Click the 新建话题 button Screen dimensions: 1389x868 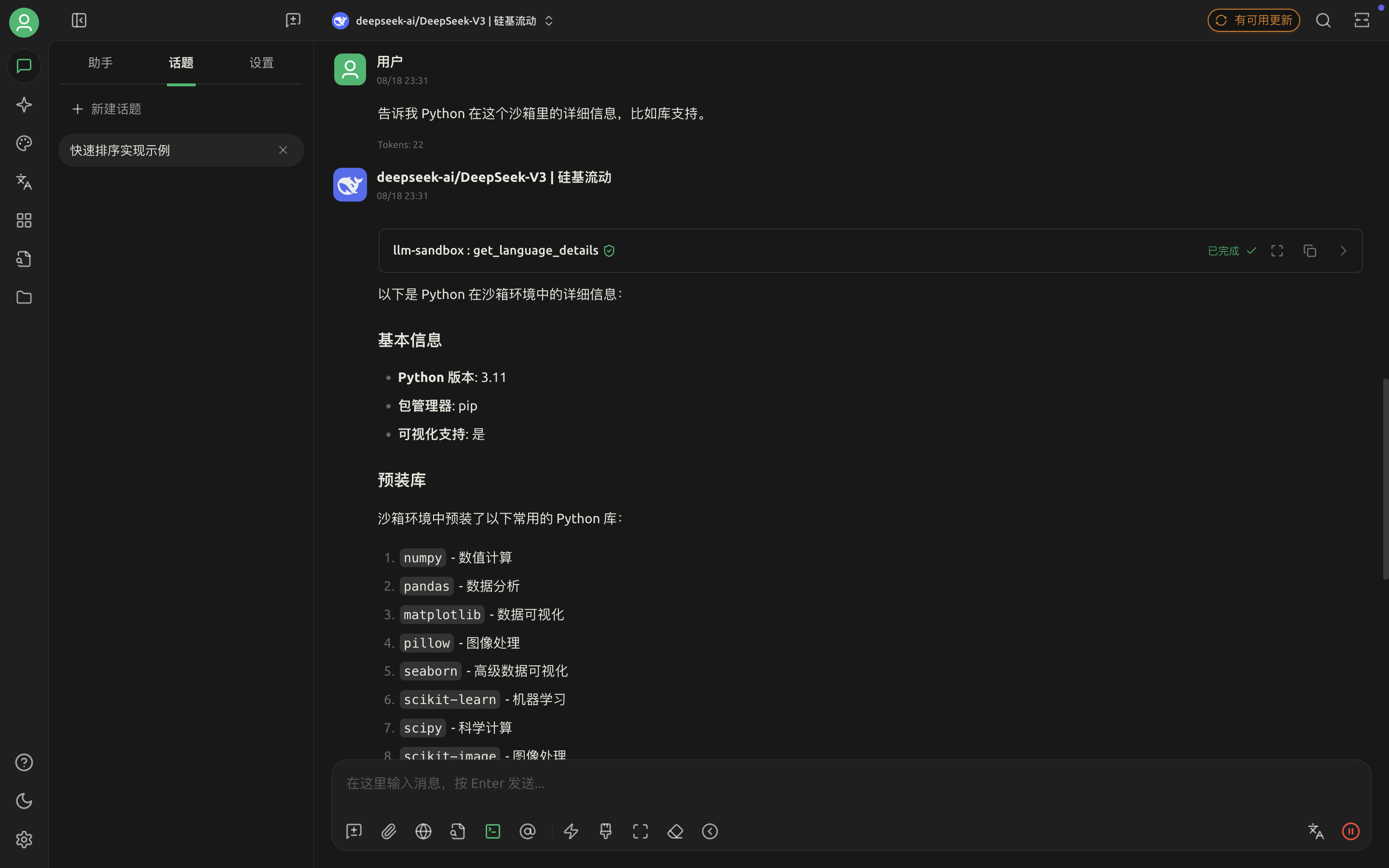[x=107, y=109]
